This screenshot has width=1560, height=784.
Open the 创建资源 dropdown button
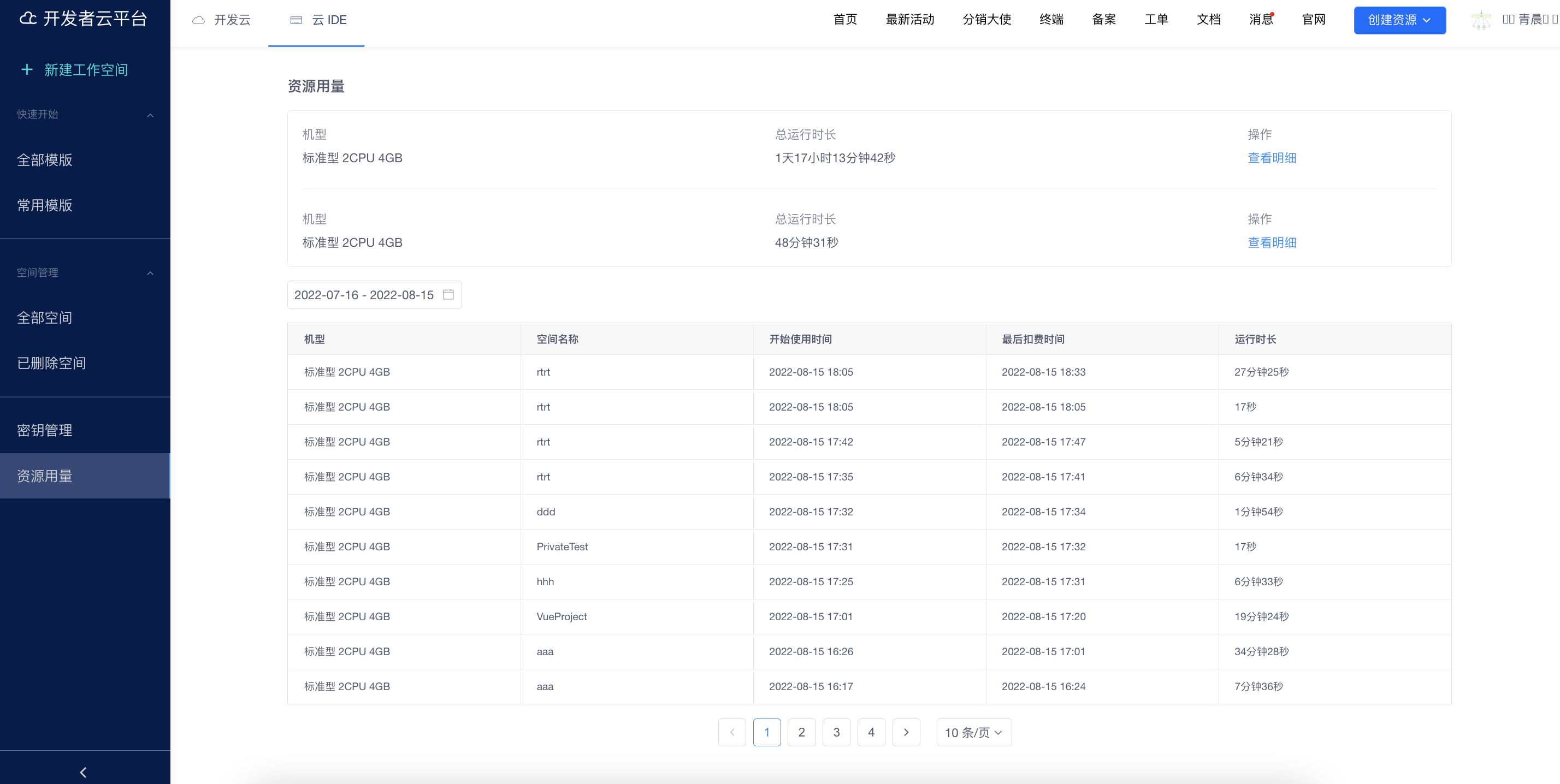pyautogui.click(x=1399, y=20)
